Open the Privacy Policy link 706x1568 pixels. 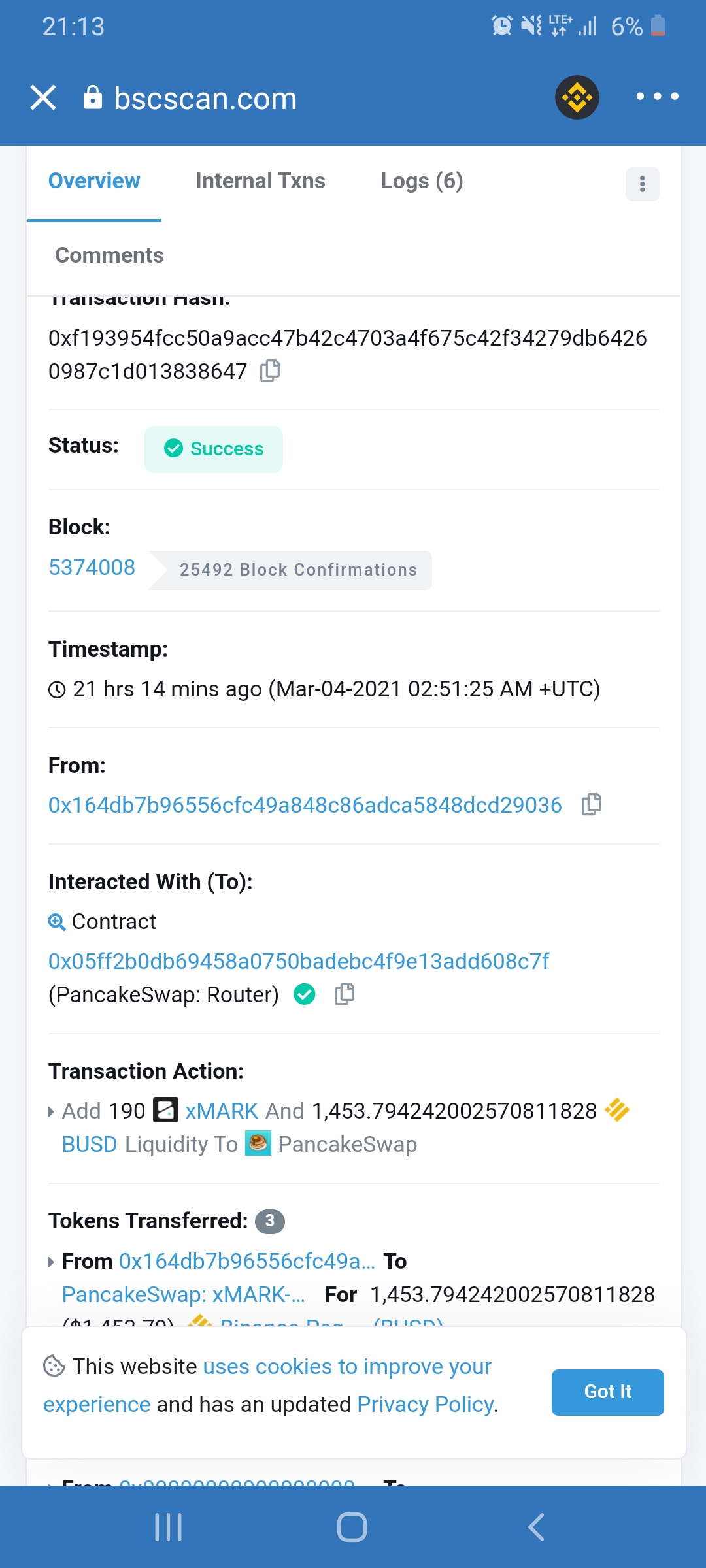point(426,1404)
